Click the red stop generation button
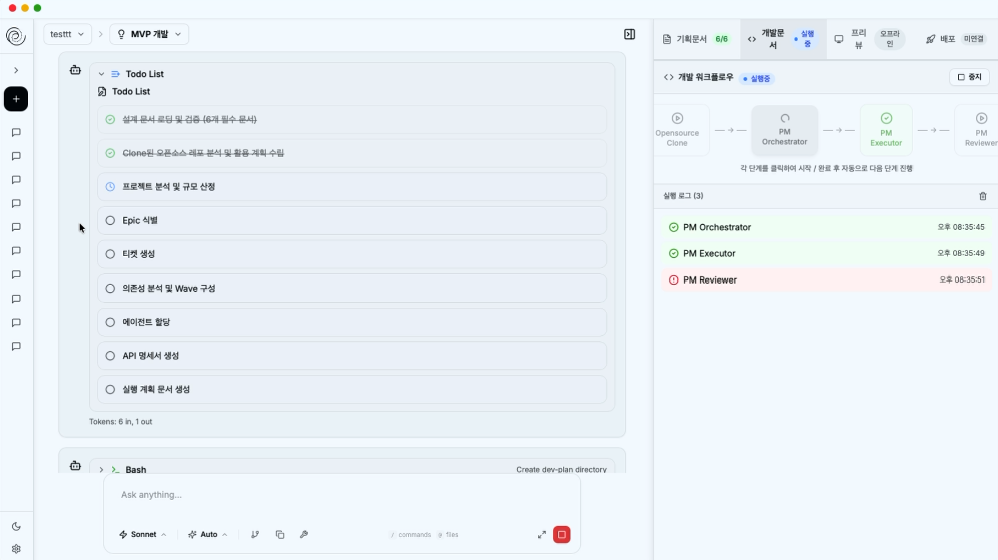This screenshot has height=560, width=998. [562, 534]
